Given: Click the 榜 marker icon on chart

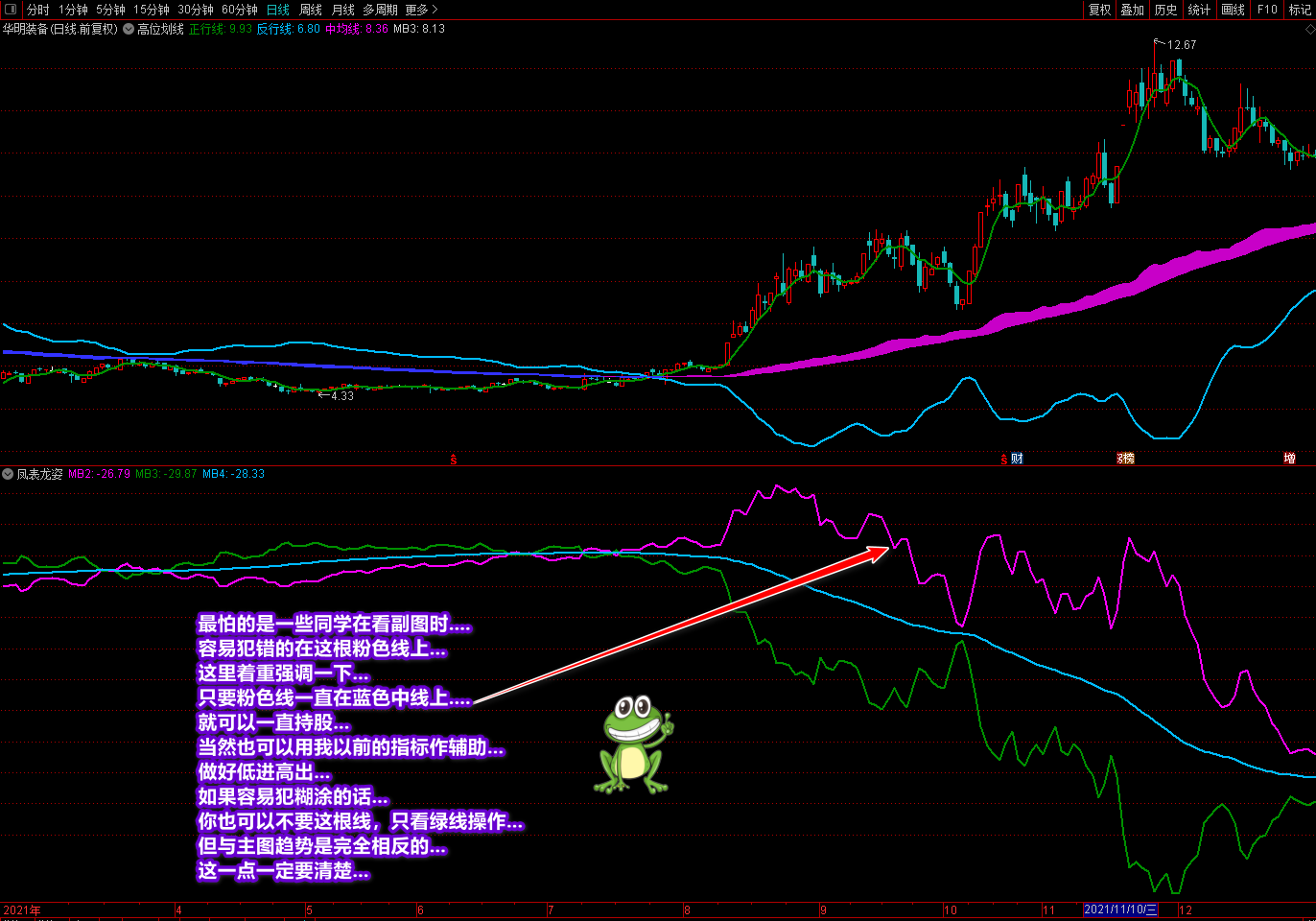Looking at the screenshot, I should click(1126, 459).
